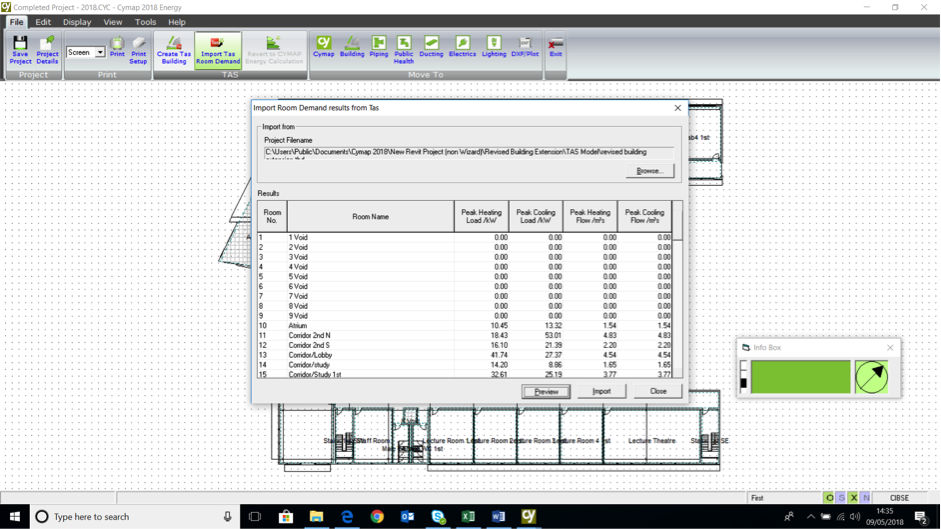This screenshot has width=941, height=529.
Task: Click the Peak Heating Load /kW column header
Action: point(481,217)
